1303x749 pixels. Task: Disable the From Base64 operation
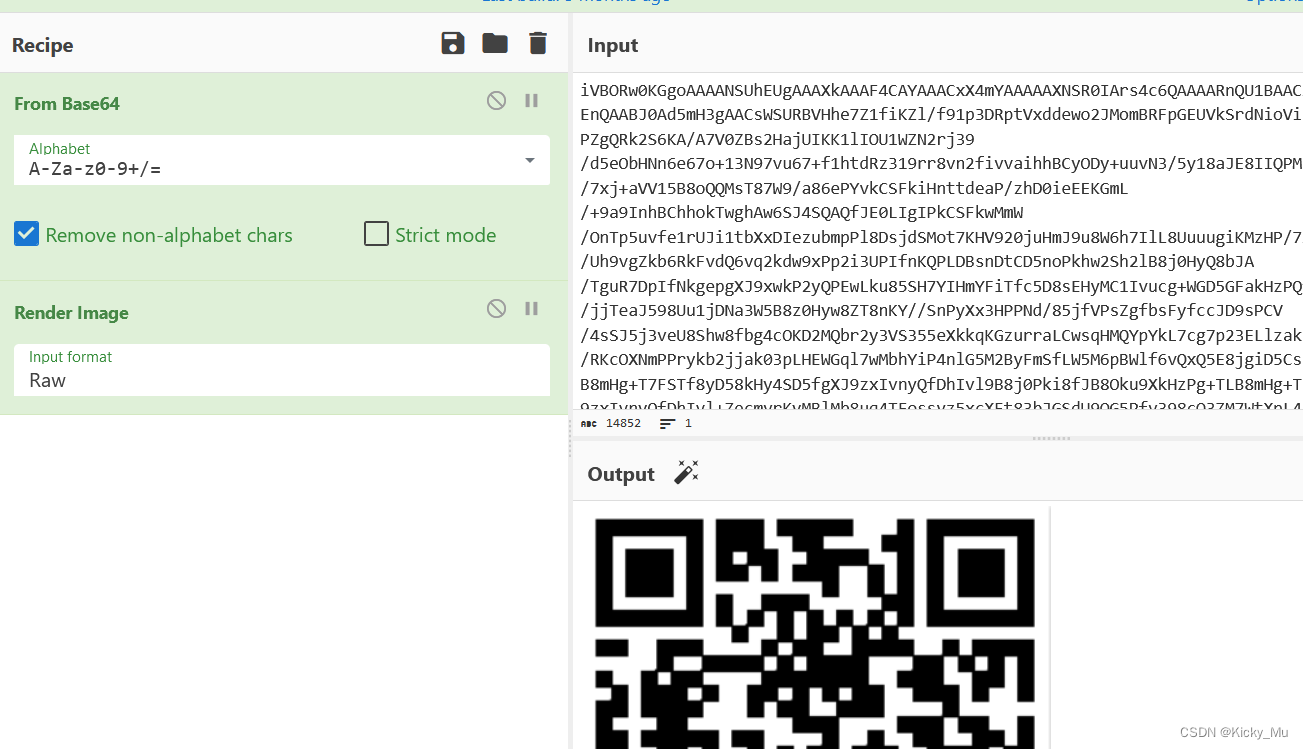pyautogui.click(x=496, y=100)
